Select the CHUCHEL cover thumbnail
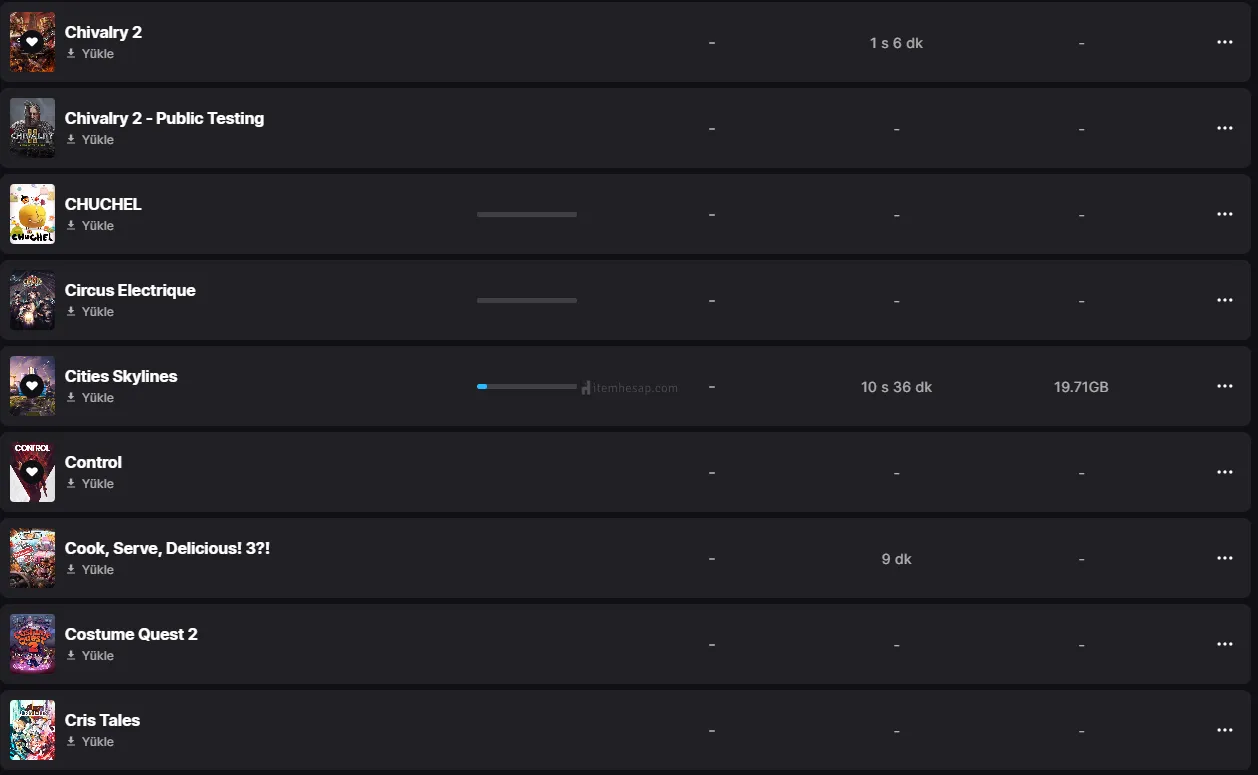The width and height of the screenshot is (1258, 775). [32, 214]
